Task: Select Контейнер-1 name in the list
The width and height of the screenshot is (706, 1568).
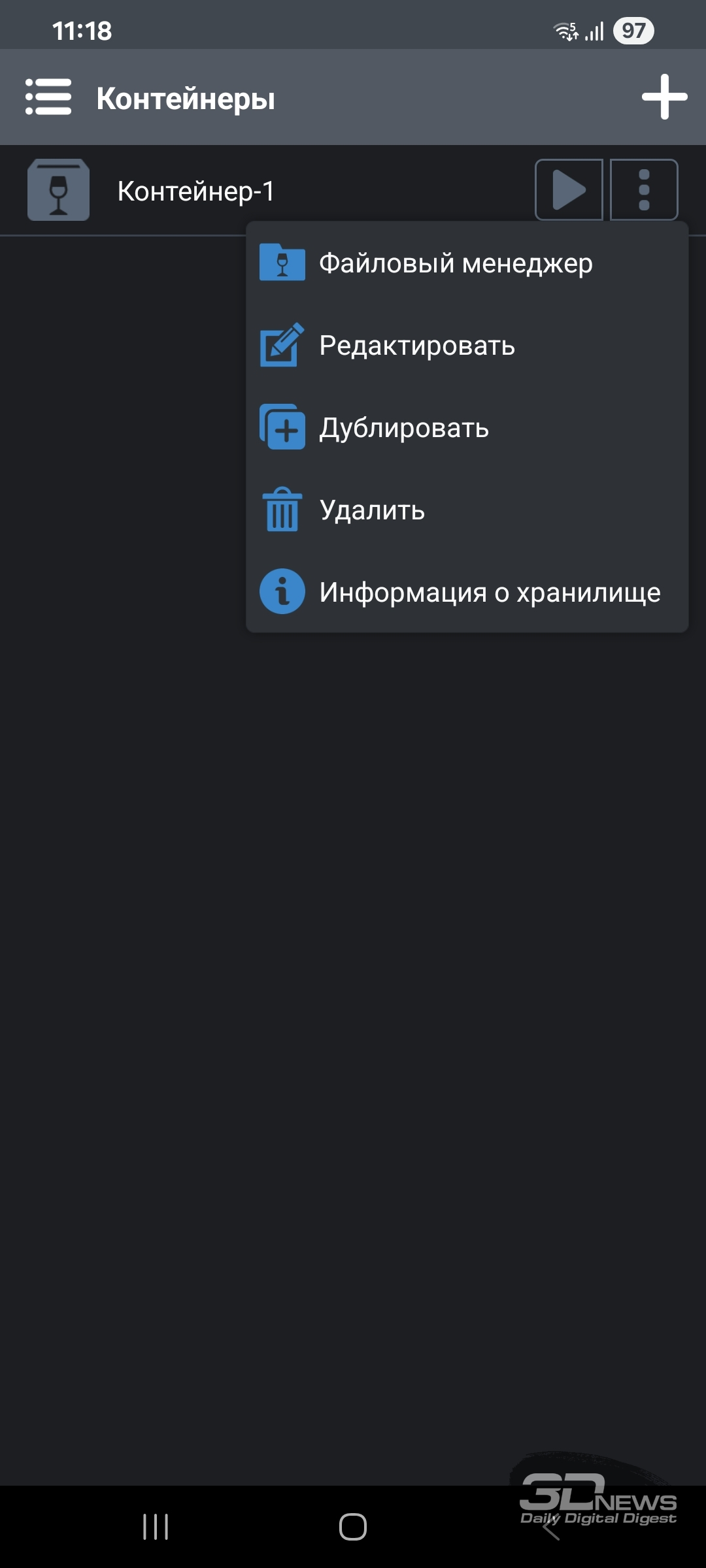Action: point(195,191)
